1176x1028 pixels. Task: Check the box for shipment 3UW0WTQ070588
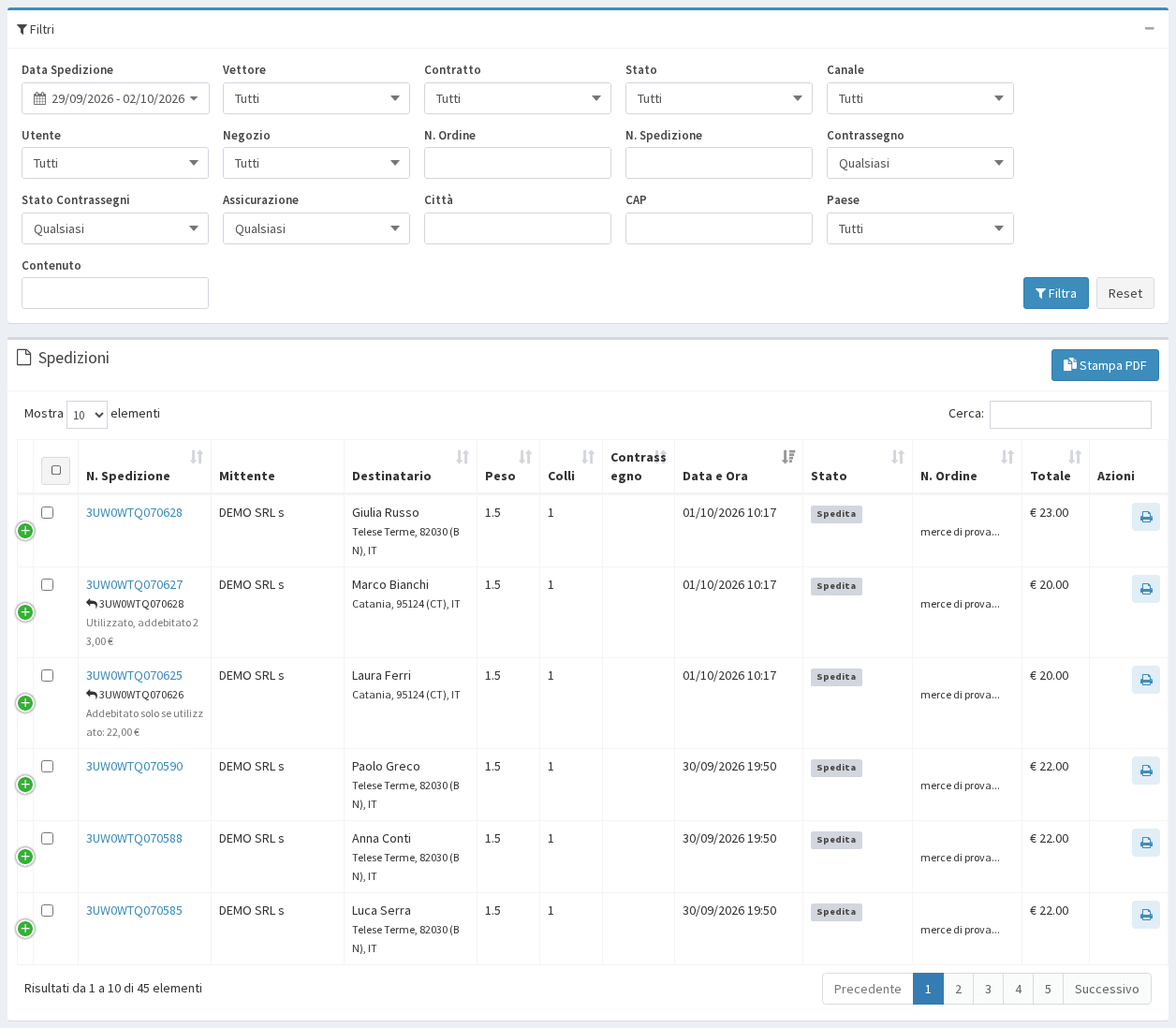[x=48, y=839]
